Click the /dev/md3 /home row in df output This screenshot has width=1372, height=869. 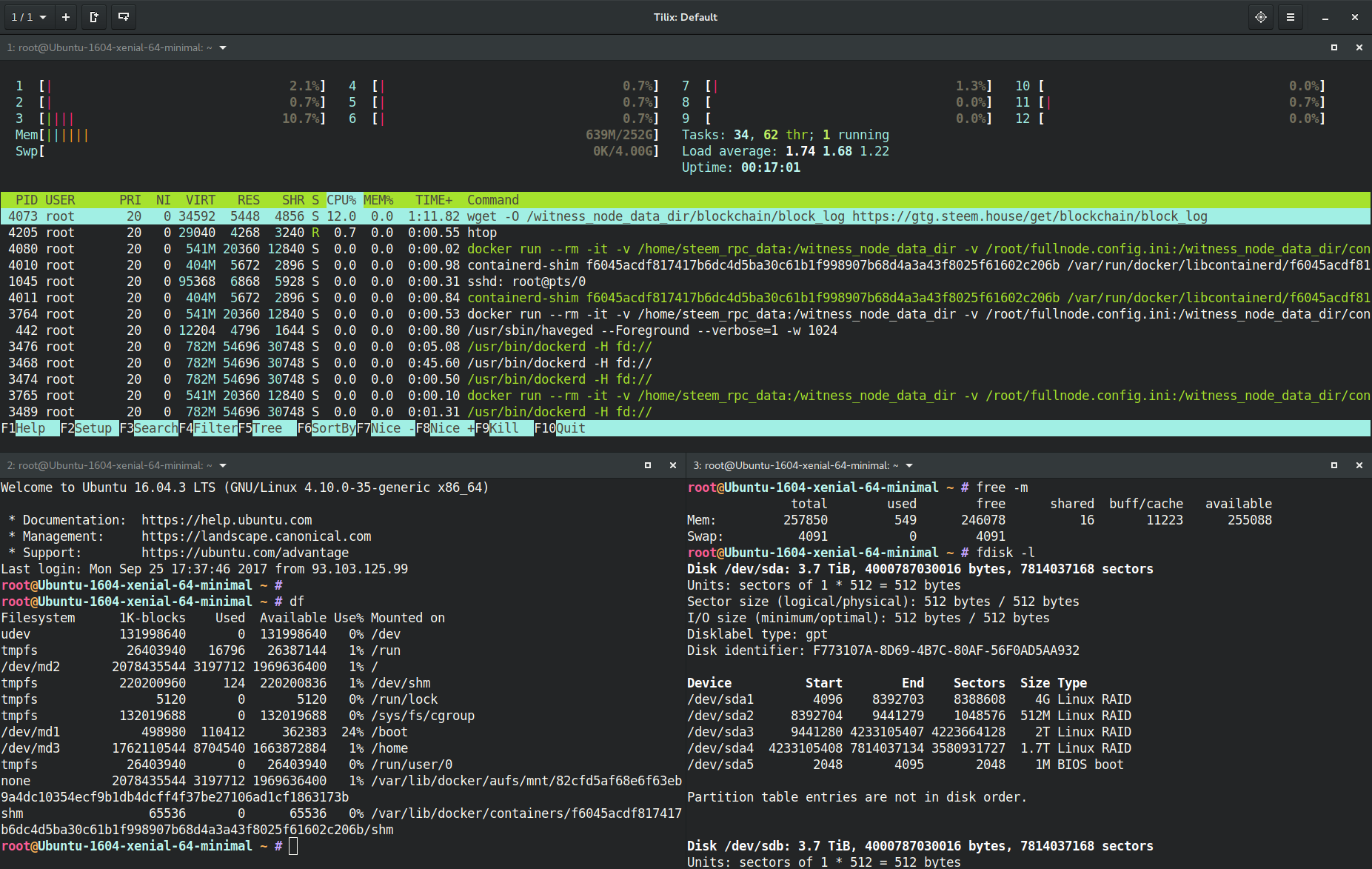coord(204,748)
